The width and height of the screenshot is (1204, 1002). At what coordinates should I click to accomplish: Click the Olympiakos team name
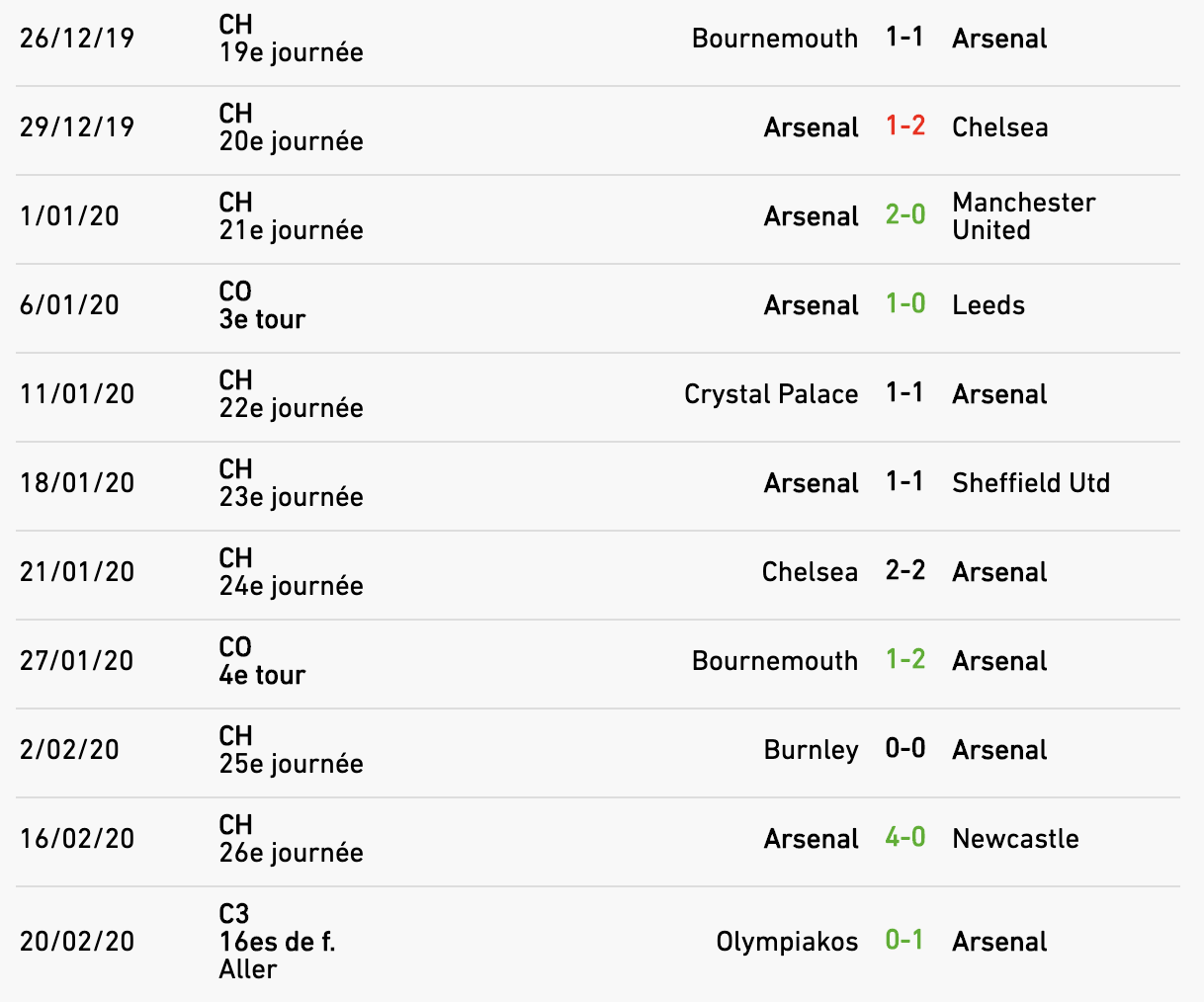click(787, 942)
